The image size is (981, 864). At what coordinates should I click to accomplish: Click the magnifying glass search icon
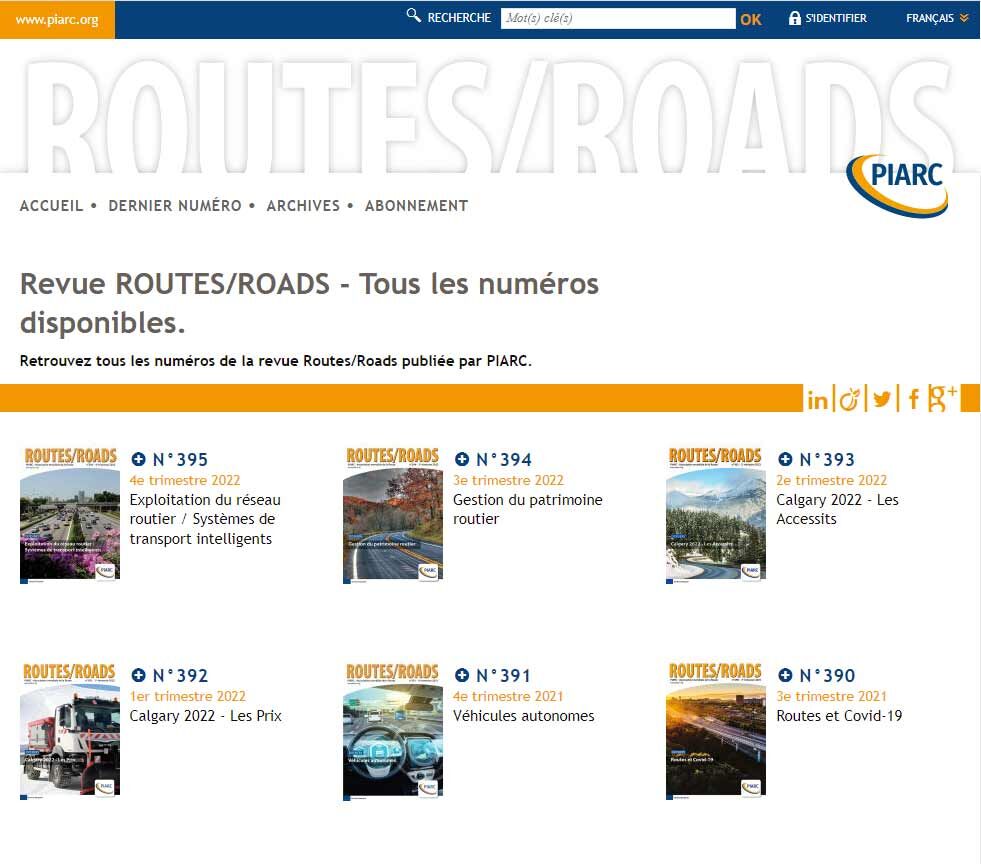coord(414,15)
